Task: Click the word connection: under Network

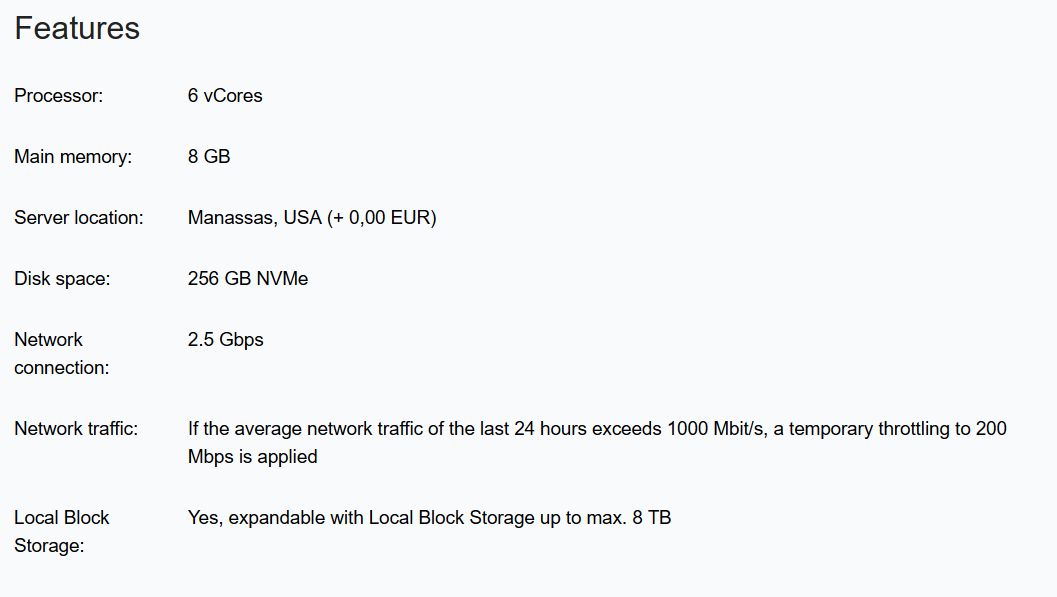Action: point(61,368)
